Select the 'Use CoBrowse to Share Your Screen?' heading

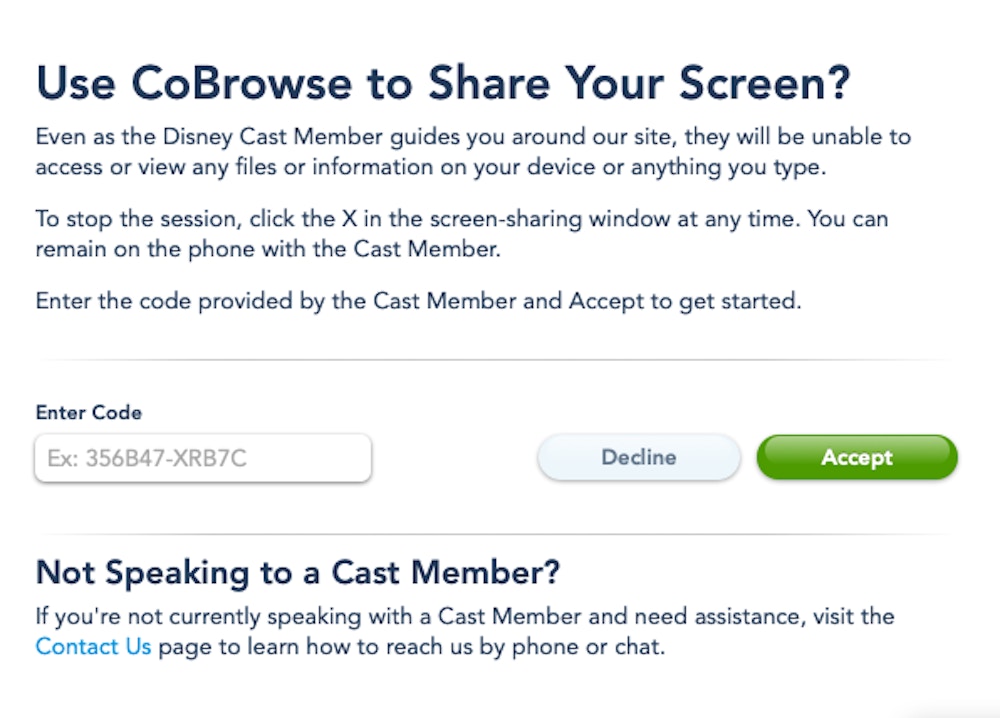[x=443, y=83]
